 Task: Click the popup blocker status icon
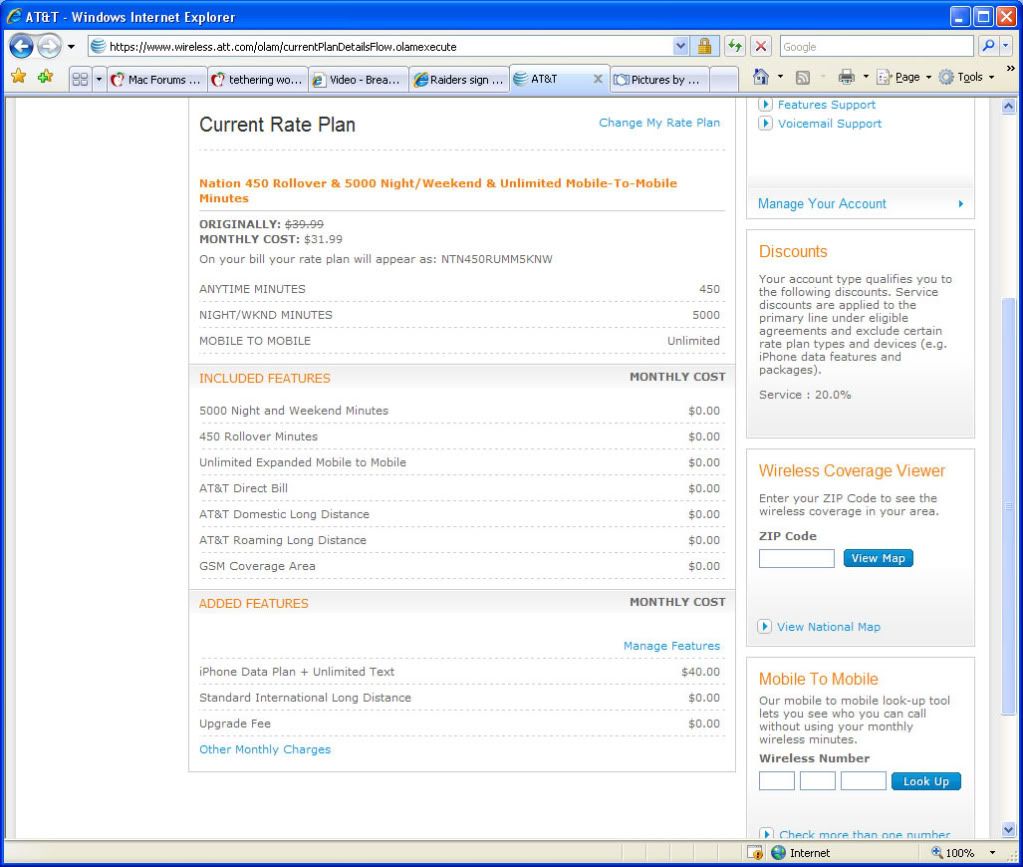coord(755,853)
